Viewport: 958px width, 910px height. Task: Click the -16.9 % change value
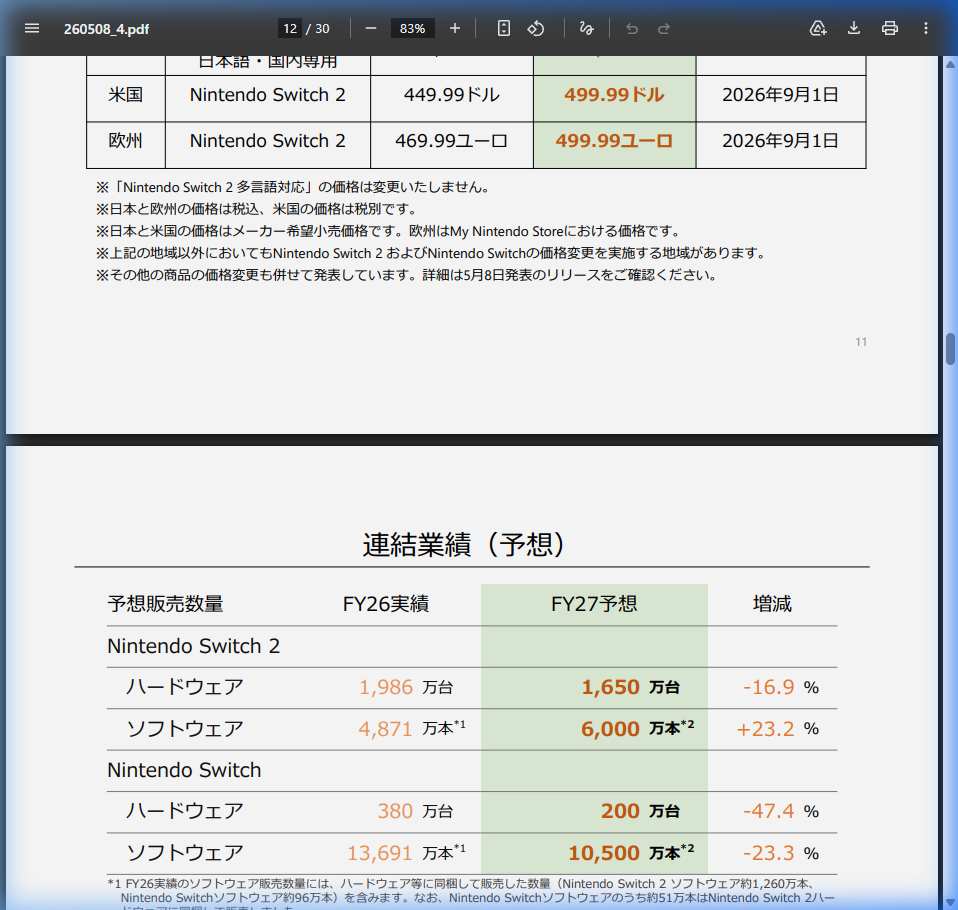(780, 688)
